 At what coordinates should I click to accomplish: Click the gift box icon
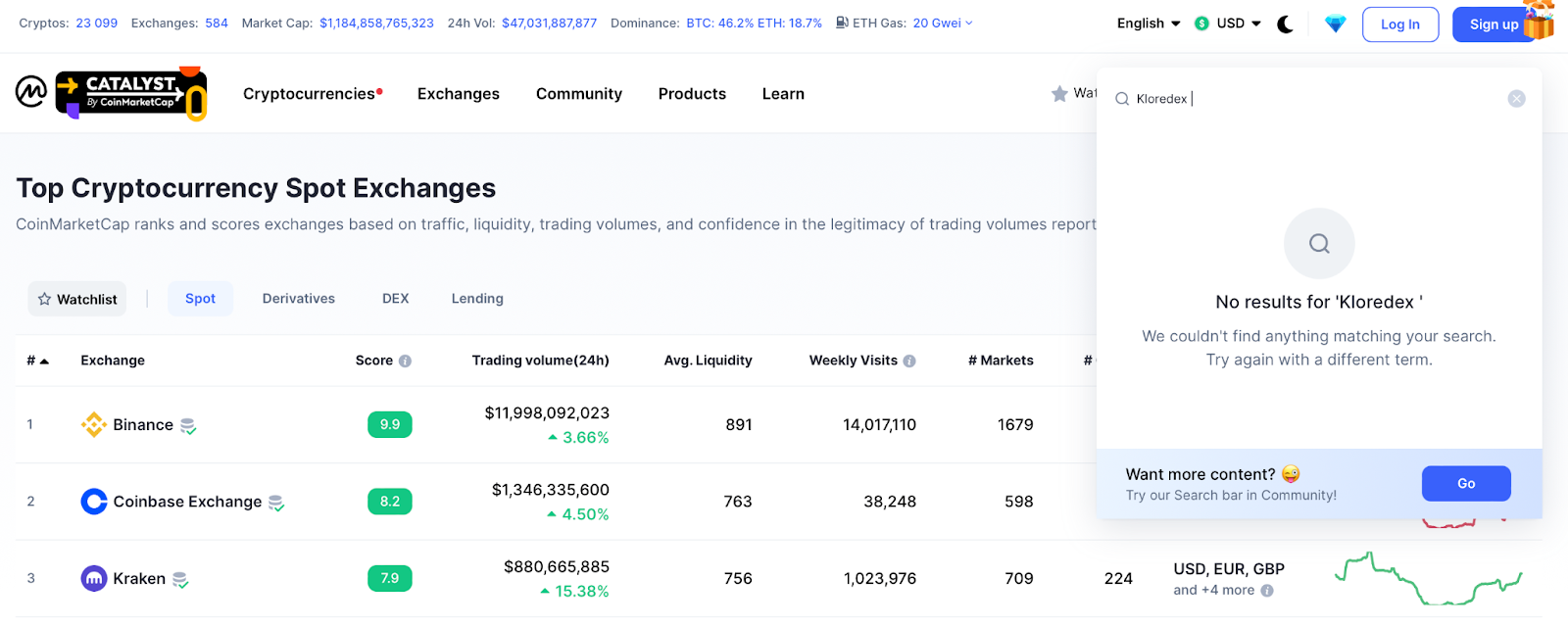[1540, 19]
